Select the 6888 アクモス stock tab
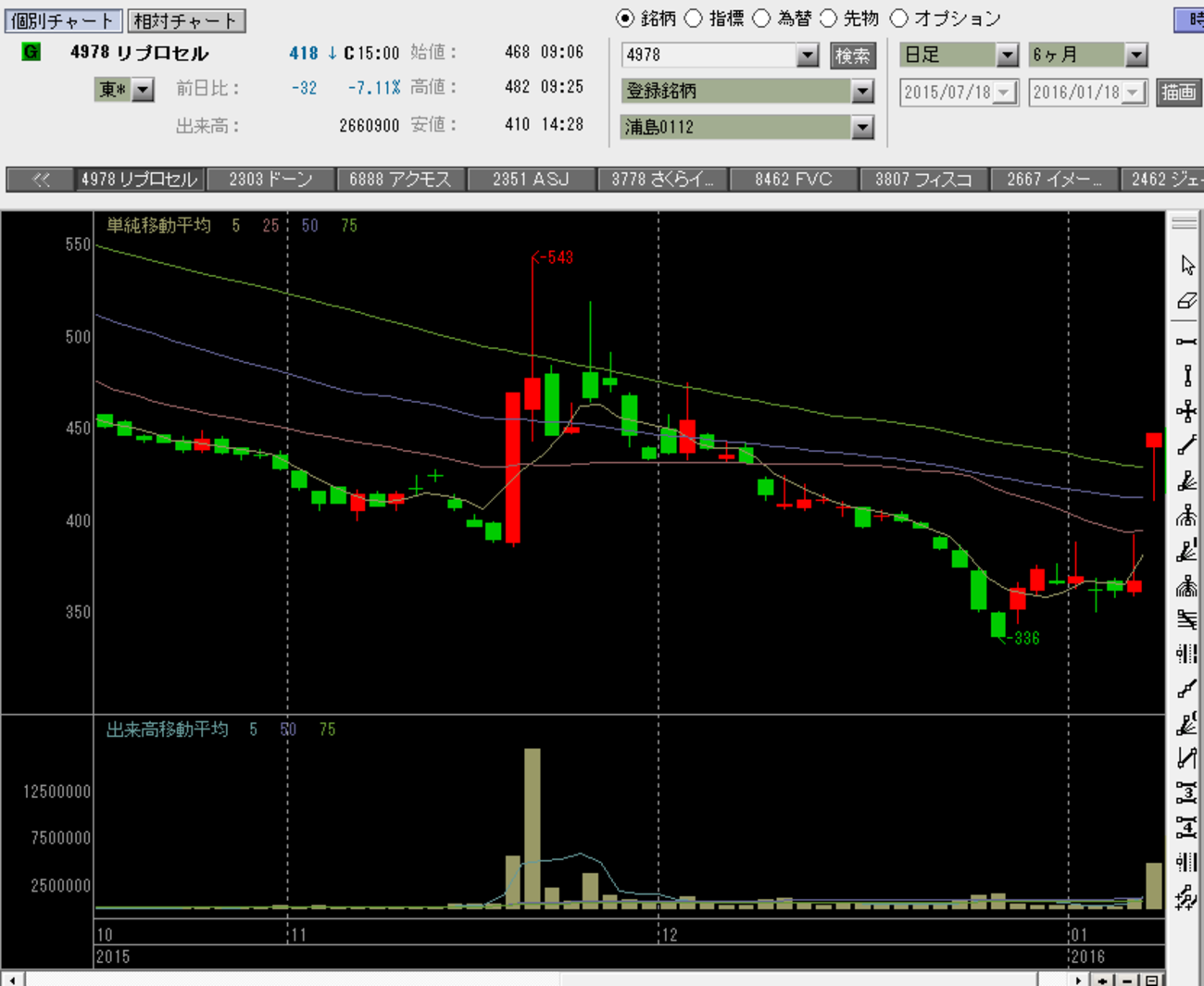Image resolution: width=1204 pixels, height=986 pixels. click(401, 180)
